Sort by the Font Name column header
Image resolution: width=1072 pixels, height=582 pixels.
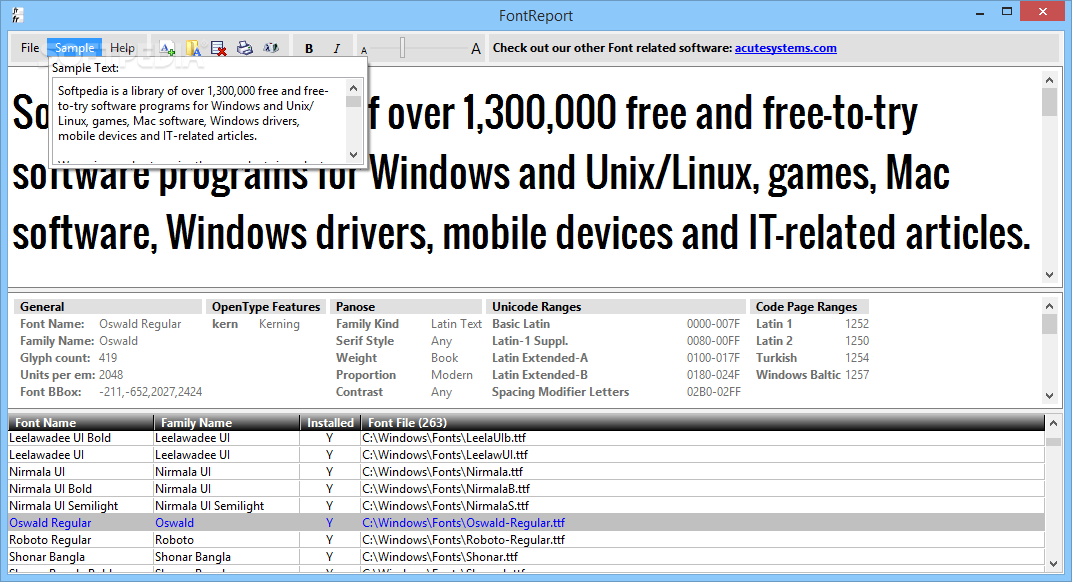(x=81, y=423)
